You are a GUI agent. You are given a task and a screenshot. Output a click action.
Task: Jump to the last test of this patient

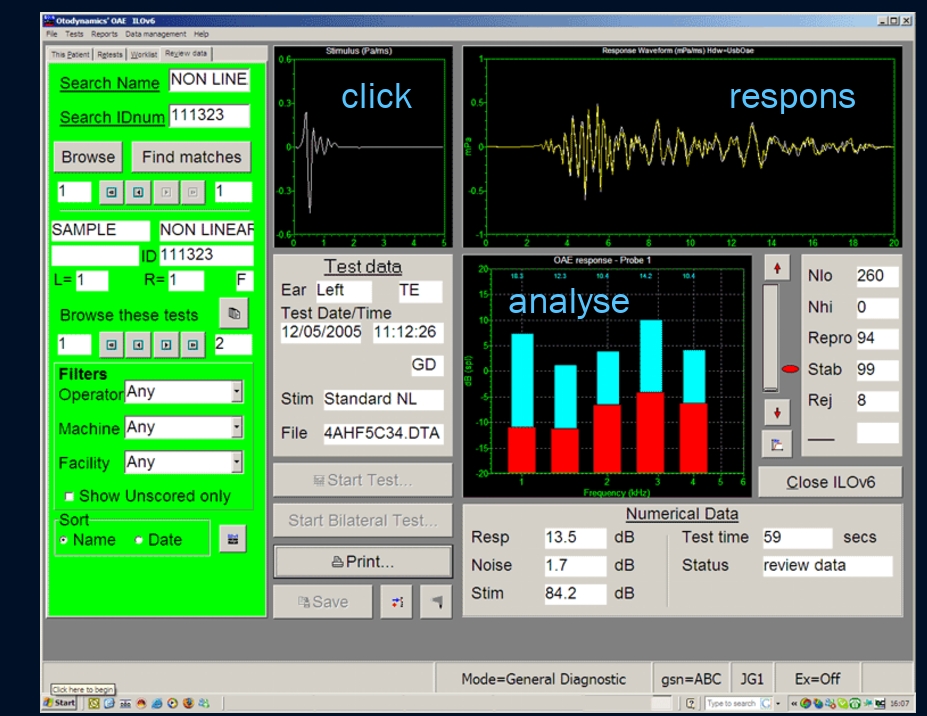tap(193, 345)
